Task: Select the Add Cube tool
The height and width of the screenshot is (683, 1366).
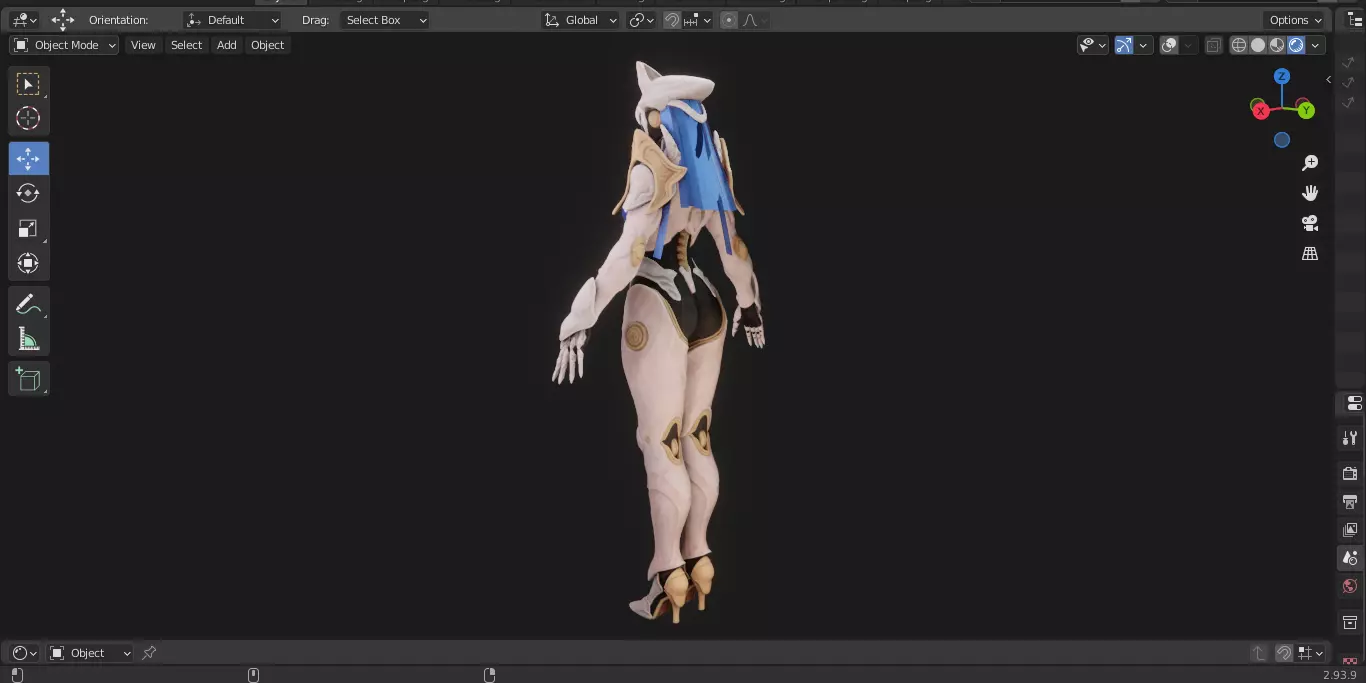Action: tap(28, 379)
